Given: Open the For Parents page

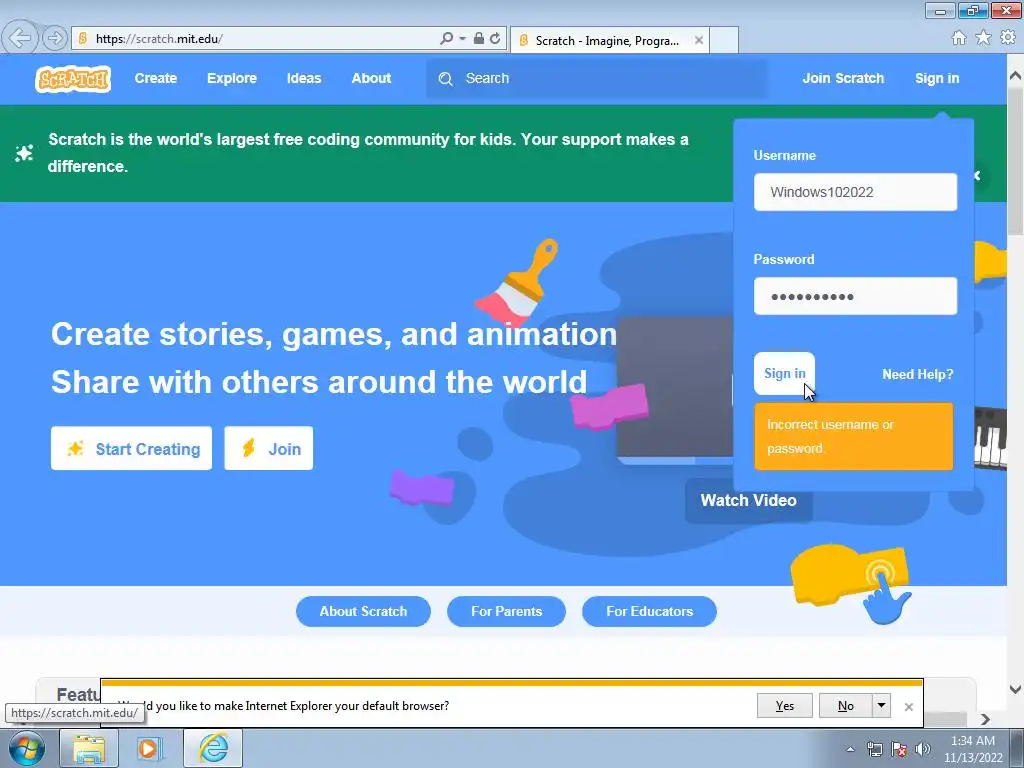Looking at the screenshot, I should coord(506,611).
